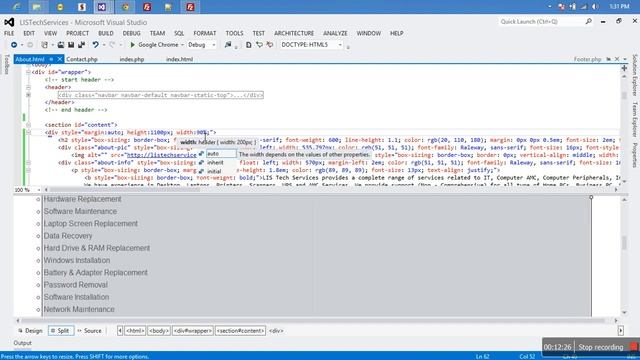Click the document icon before the DOCTYPE box
640x360 pixels.
pos(249,44)
